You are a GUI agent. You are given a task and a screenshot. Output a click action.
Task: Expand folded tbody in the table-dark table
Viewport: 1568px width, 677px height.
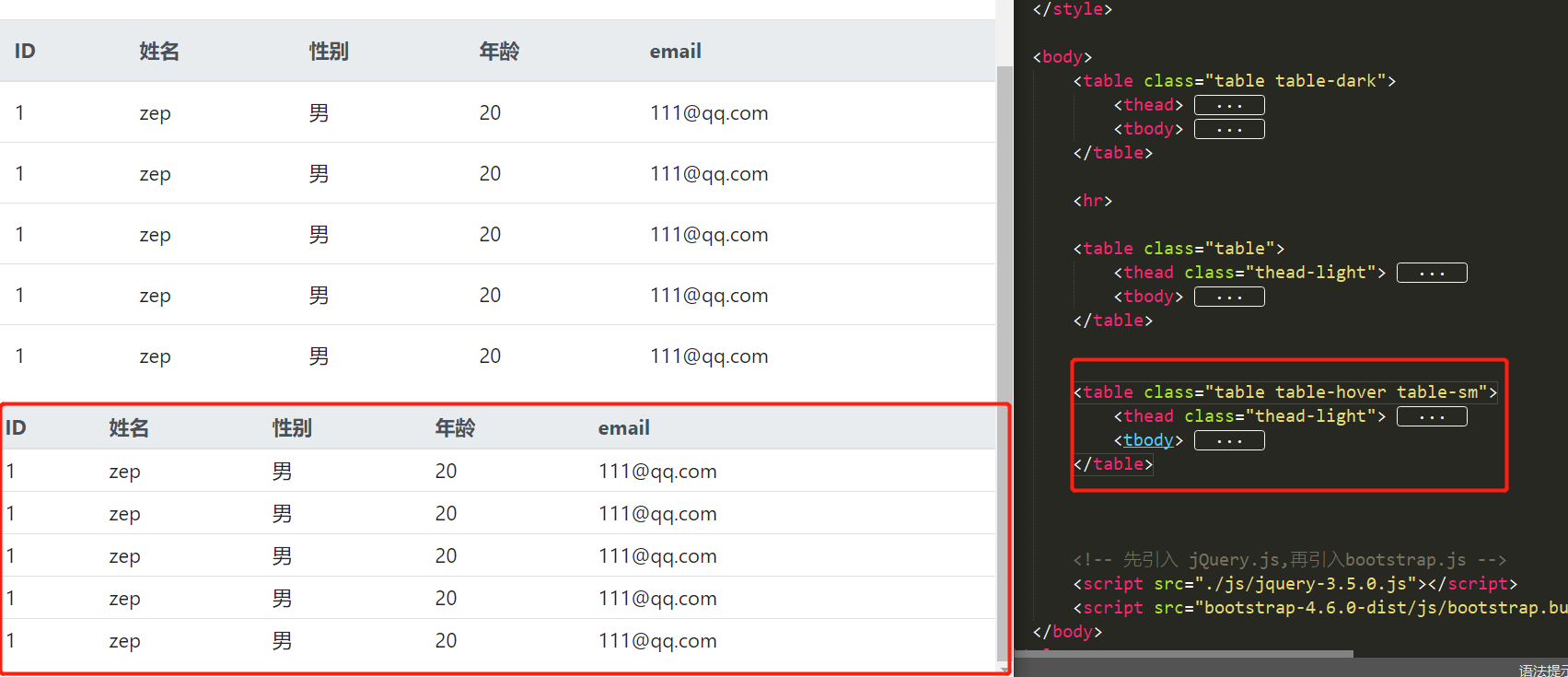pyautogui.click(x=1229, y=129)
